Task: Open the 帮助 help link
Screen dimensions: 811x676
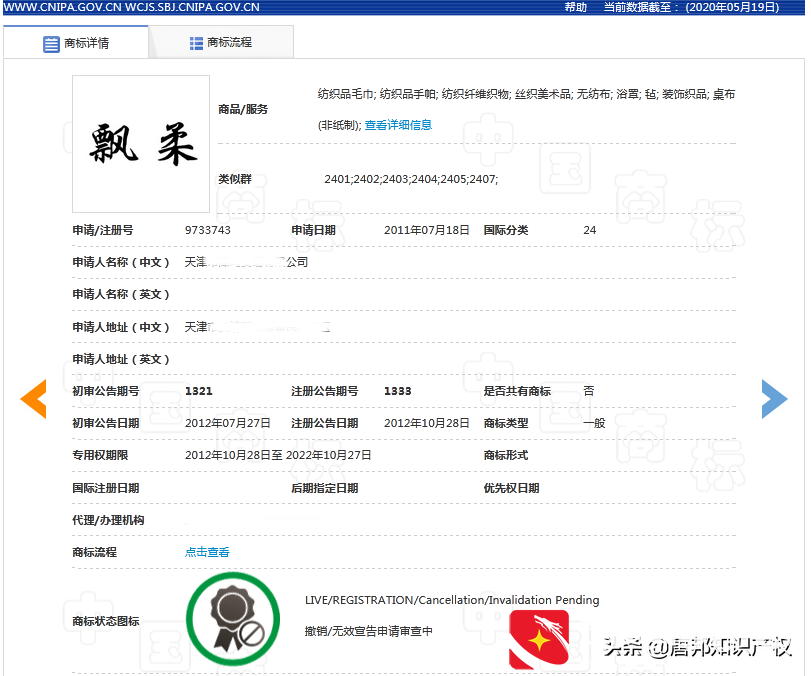Action: [x=576, y=7]
